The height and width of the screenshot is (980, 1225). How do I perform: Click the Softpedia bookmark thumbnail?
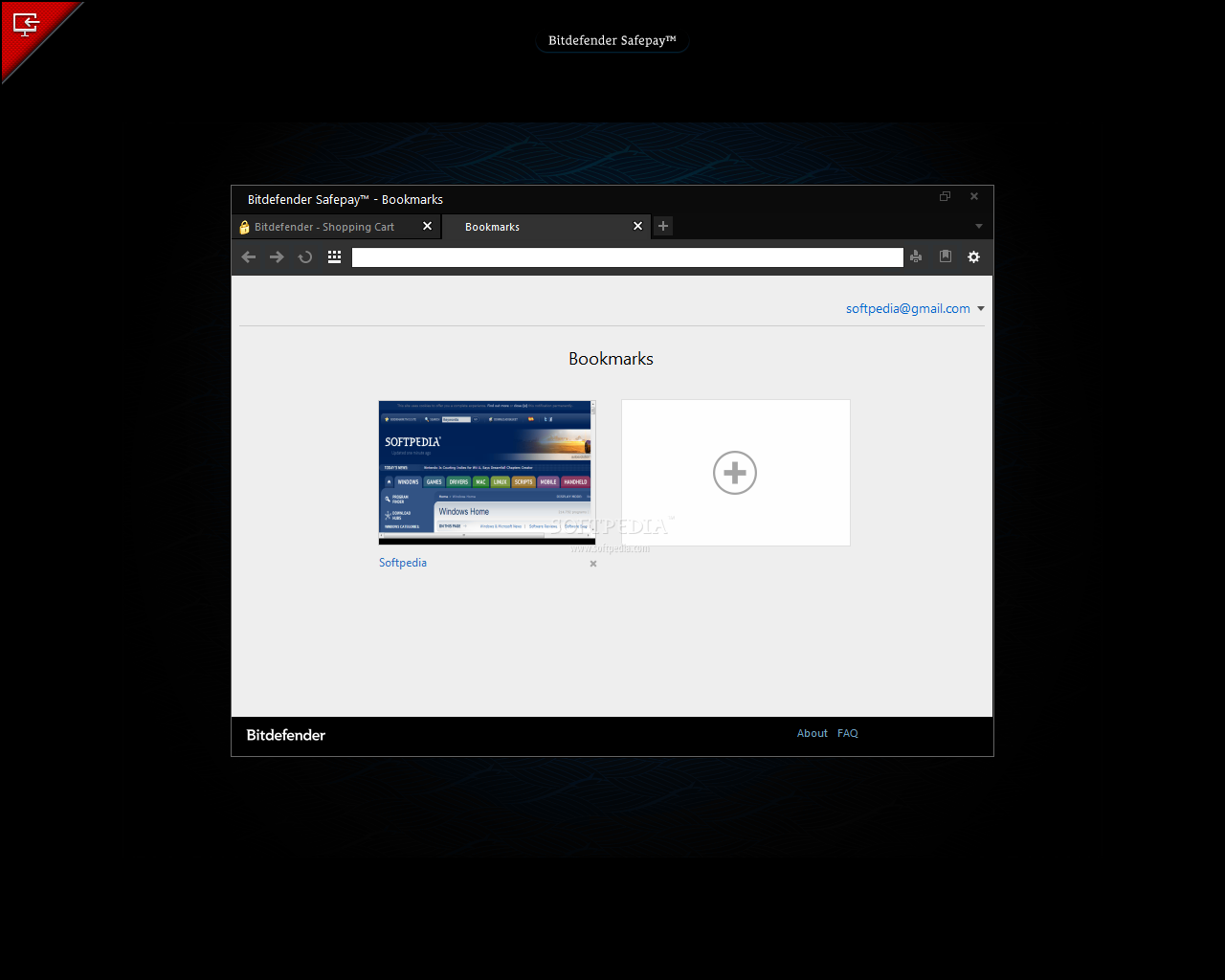pyautogui.click(x=487, y=473)
